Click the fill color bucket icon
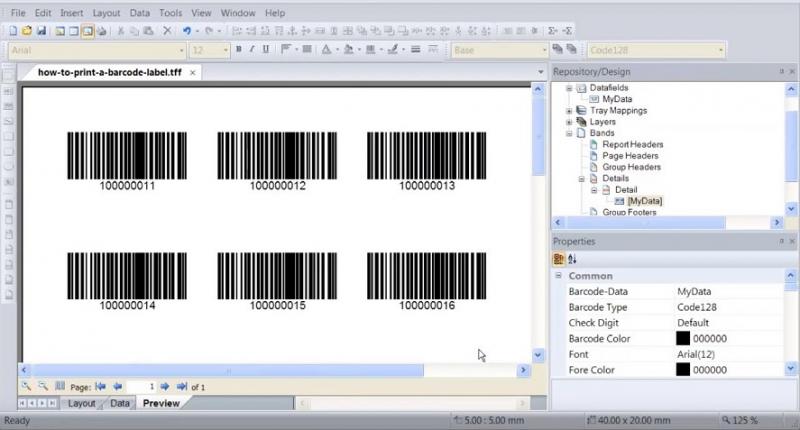 [x=348, y=49]
